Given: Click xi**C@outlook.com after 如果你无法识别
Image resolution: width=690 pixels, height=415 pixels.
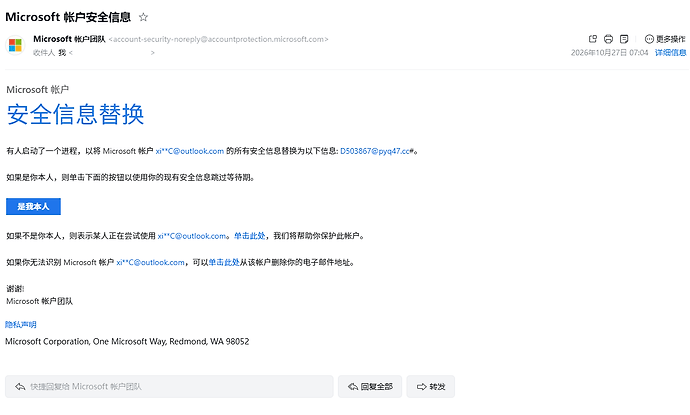Looking at the screenshot, I should [150, 262].
